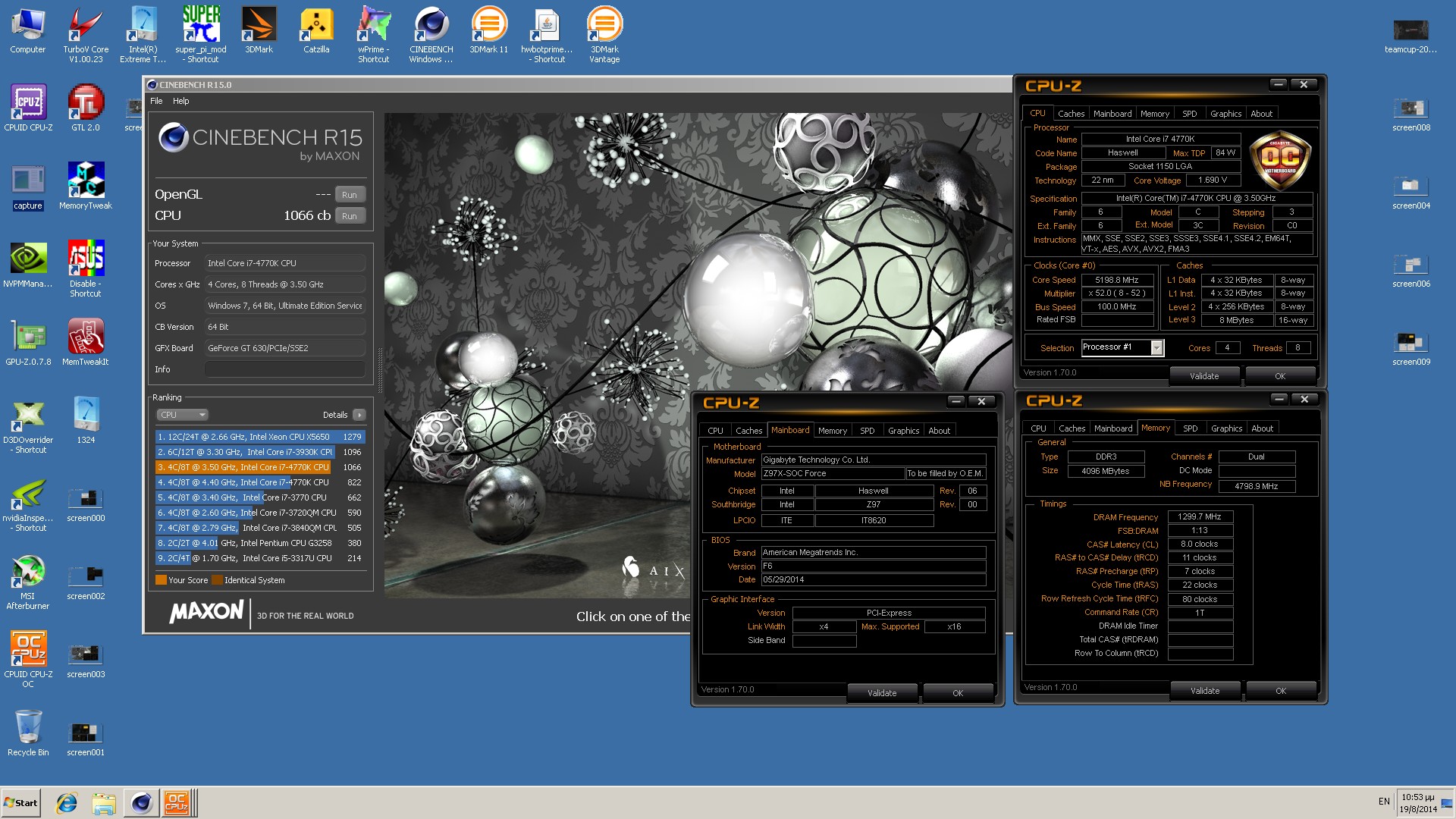The image size is (1456, 819).
Task: Launch GPU-Z.0.7.8 desktop icon
Action: [x=28, y=344]
